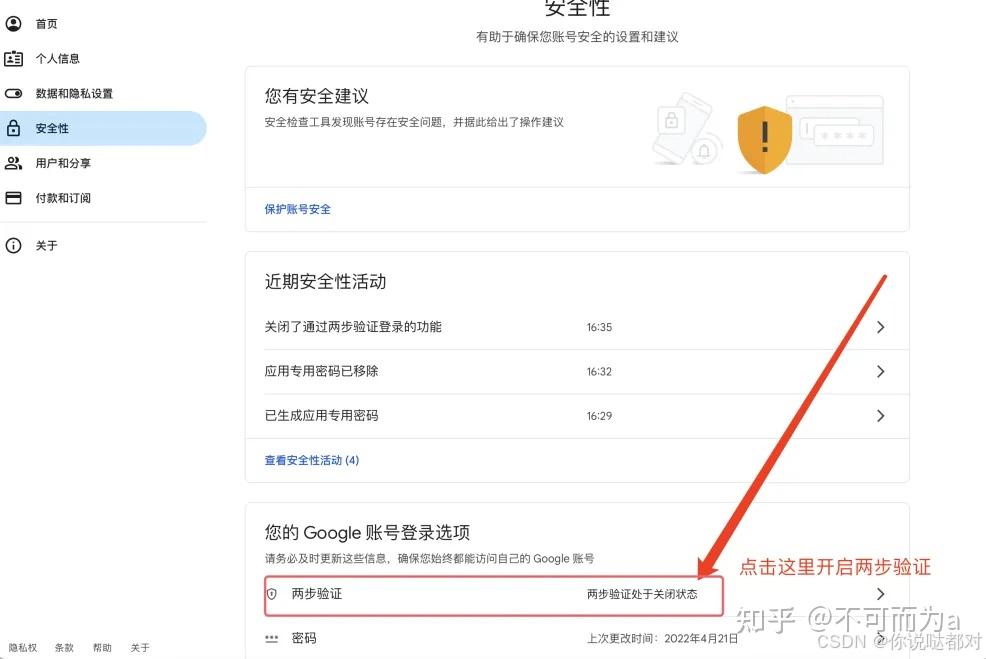986x659 pixels.
Task: Open 查看安全性活动 (4) link
Action: pos(311,460)
